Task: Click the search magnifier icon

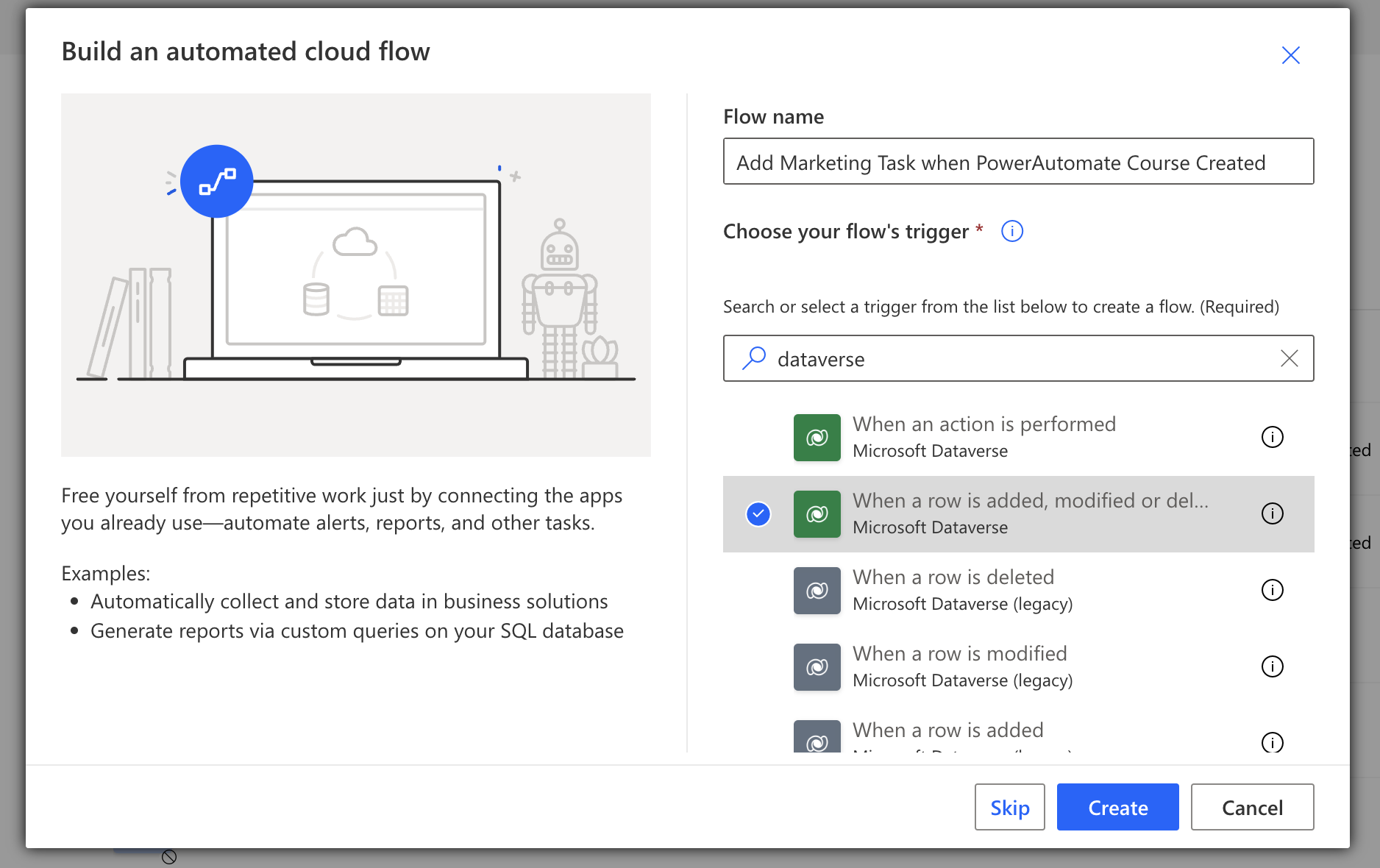Action: [753, 358]
